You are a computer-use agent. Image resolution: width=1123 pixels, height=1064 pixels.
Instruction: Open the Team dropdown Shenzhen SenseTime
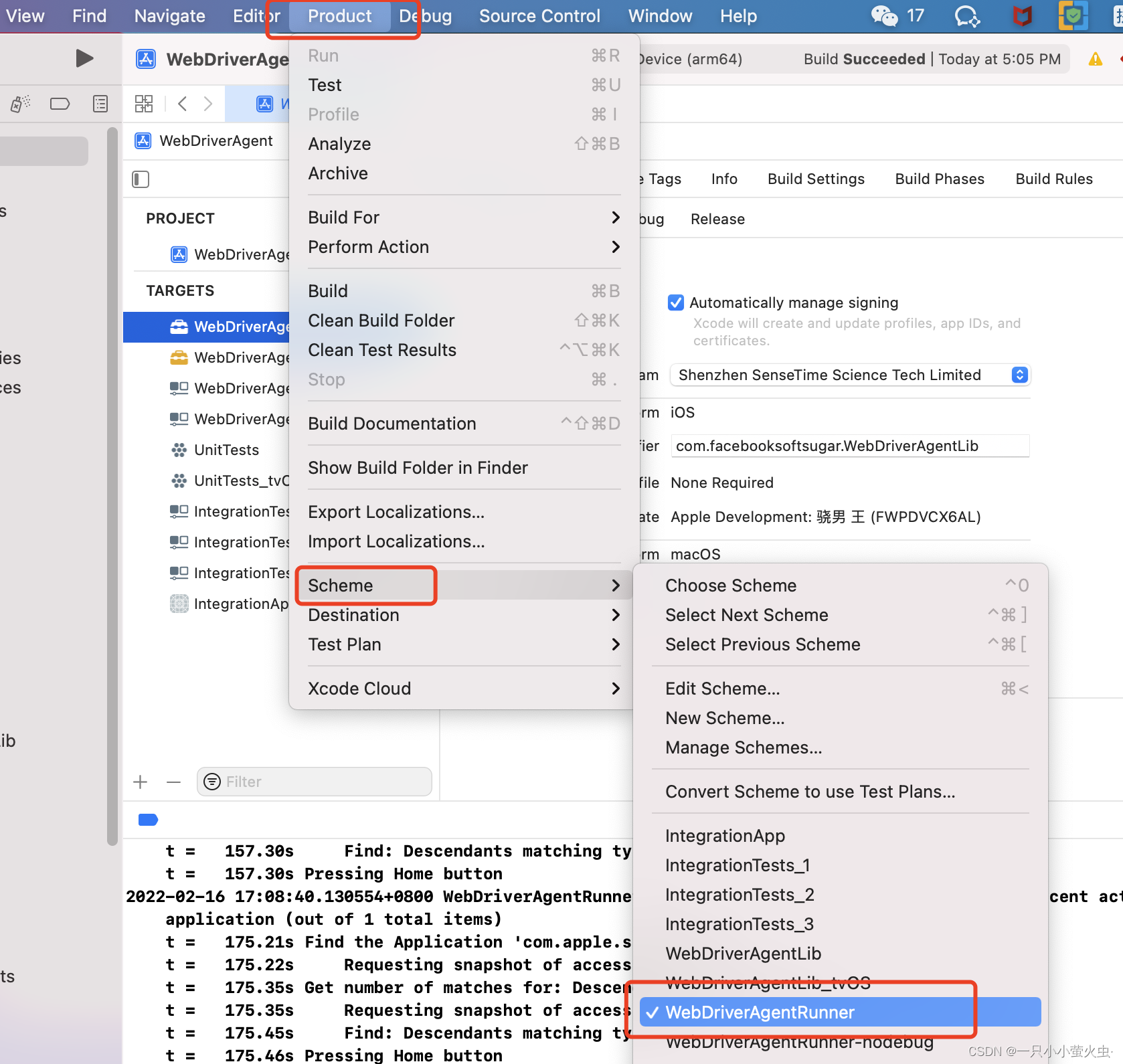849,375
